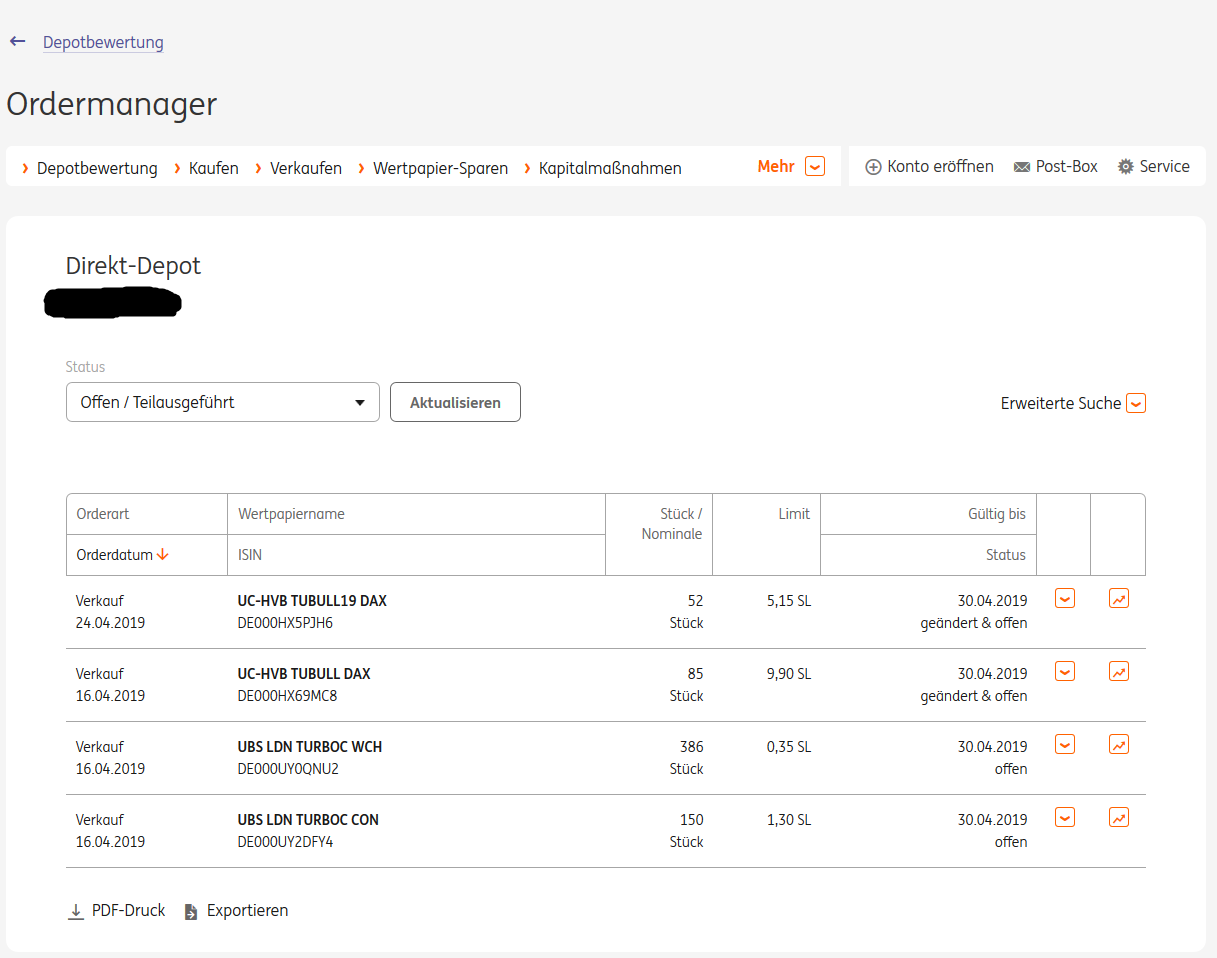Viewport: 1217px width, 958px height.
Task: Expand the Mehr menu chevron
Action: pos(815,167)
